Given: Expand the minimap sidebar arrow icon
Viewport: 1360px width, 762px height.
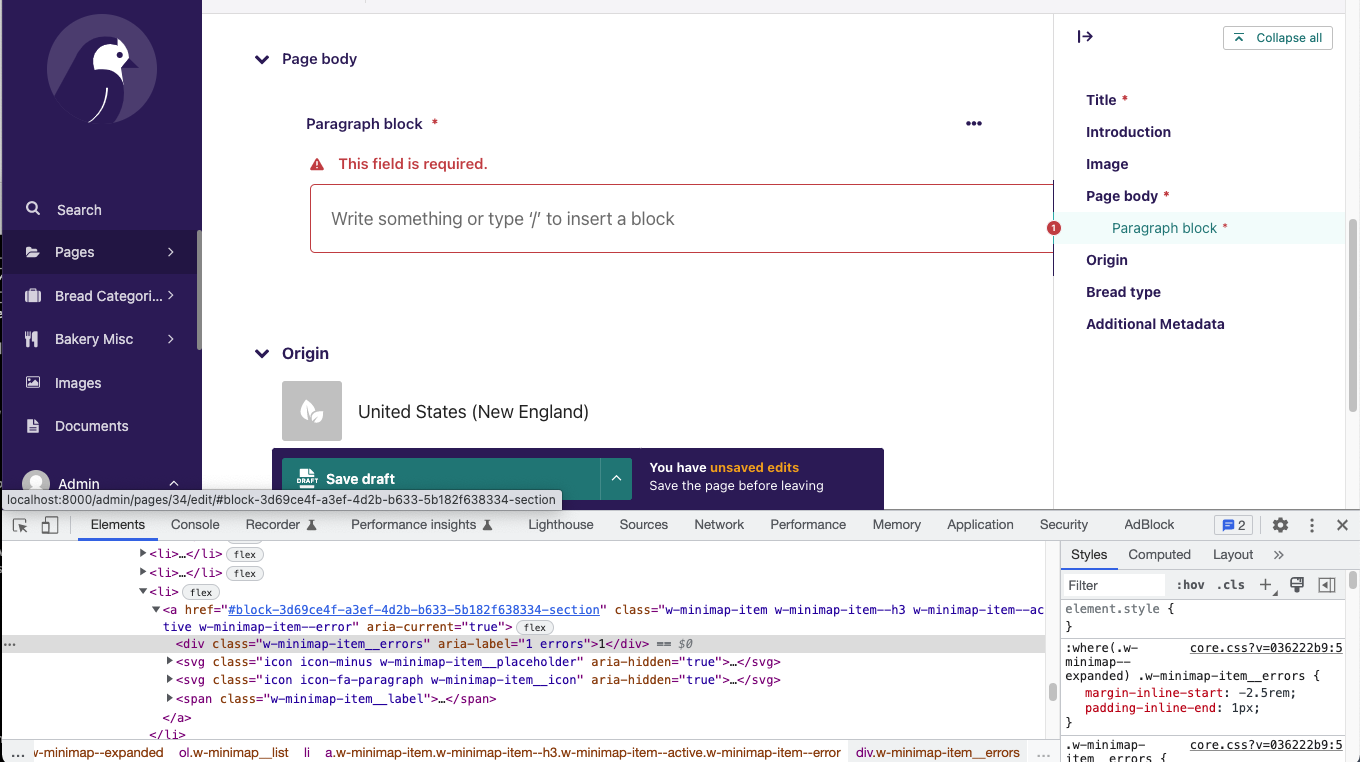Looking at the screenshot, I should coord(1085,36).
